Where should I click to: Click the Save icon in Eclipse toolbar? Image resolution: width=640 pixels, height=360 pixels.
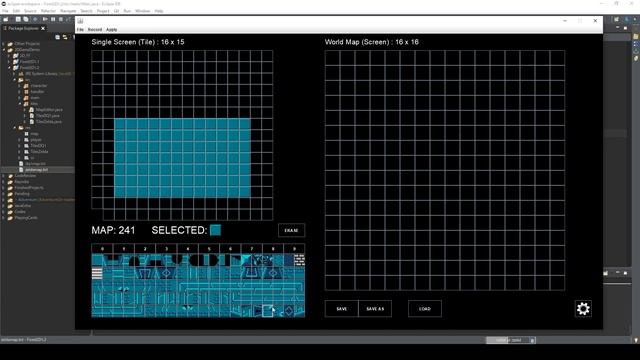[x=18, y=19]
